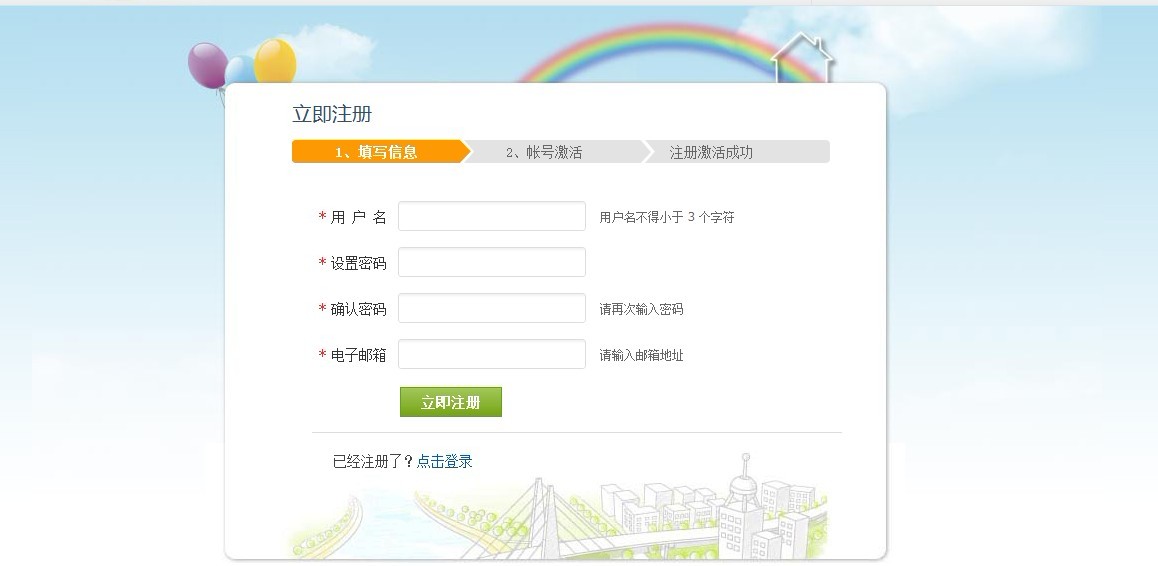Click the hint 用户名不得小于 3 个字符
This screenshot has width=1158, height=566.
(x=667, y=217)
